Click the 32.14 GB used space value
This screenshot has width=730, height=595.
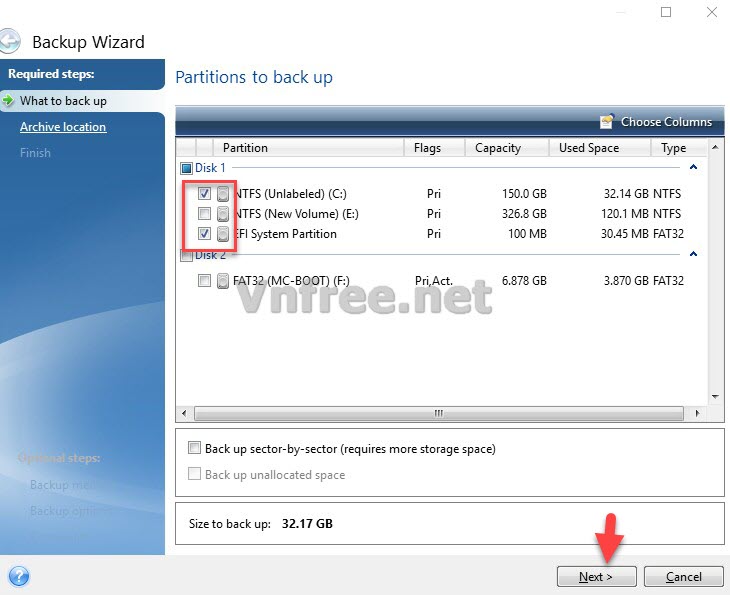(x=626, y=194)
